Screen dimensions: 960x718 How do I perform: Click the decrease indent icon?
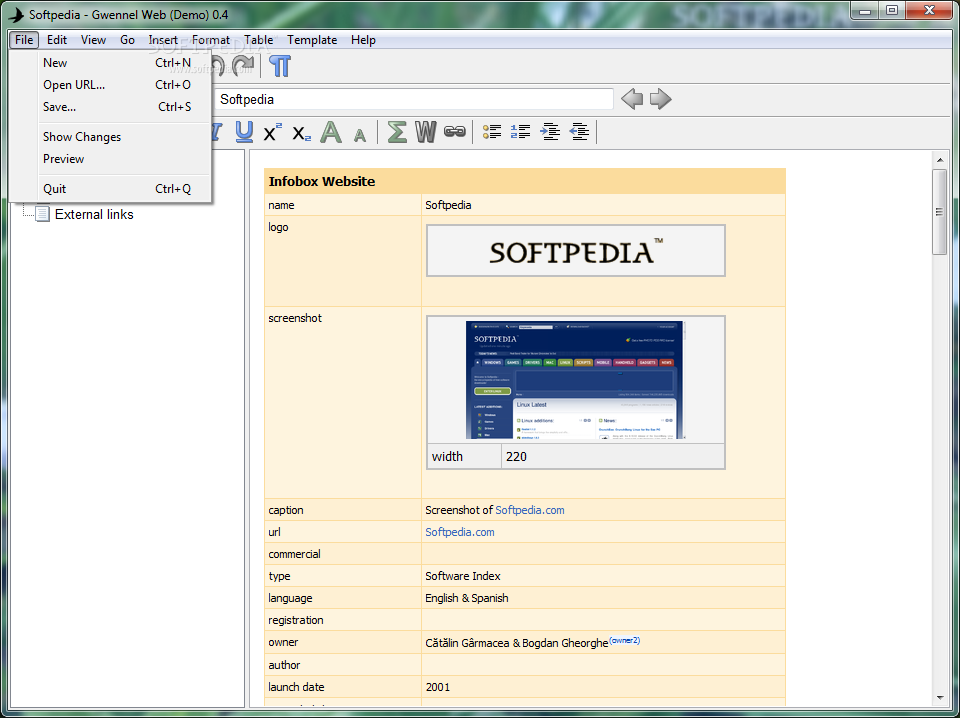(579, 131)
